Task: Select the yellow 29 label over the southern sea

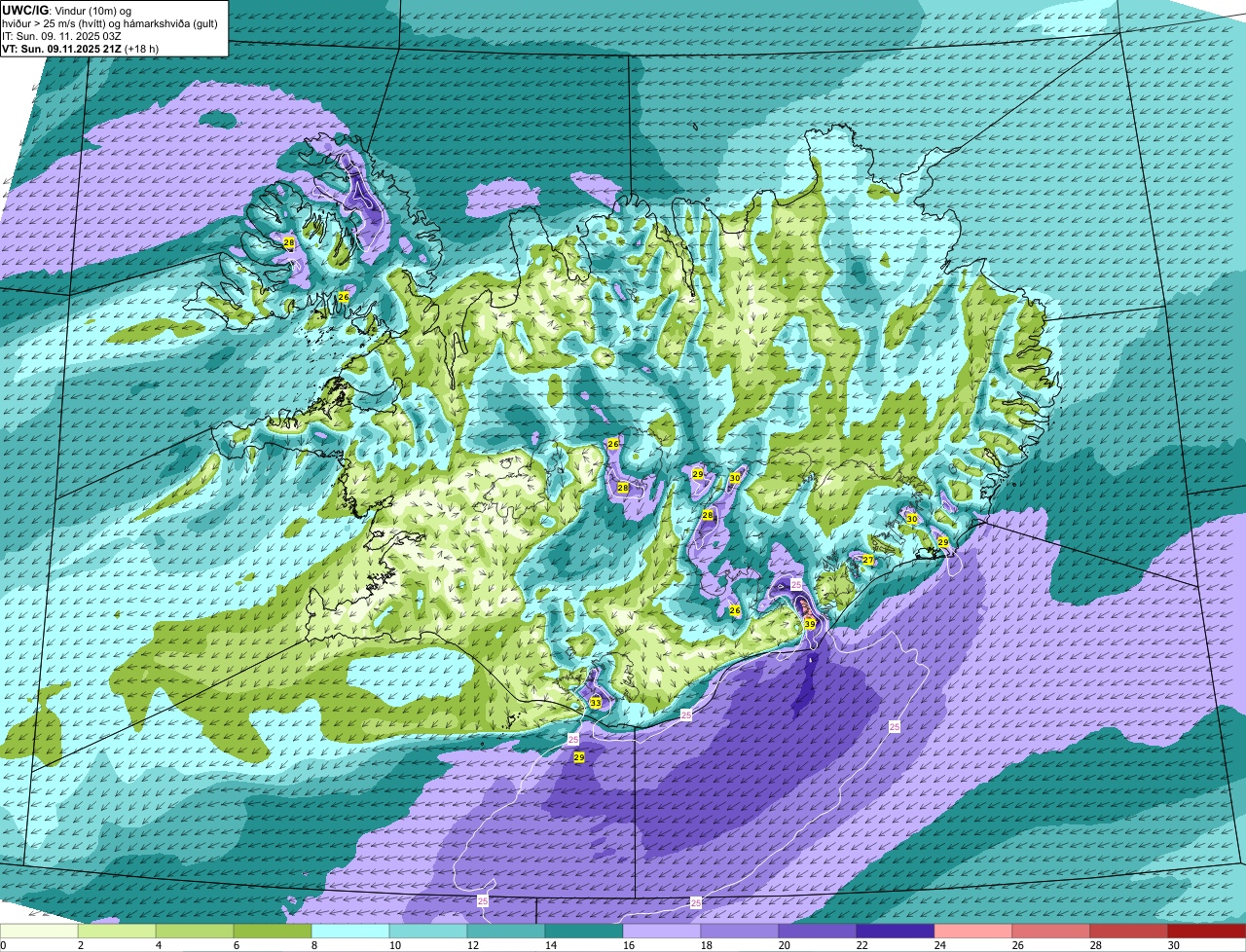Action: click(579, 756)
